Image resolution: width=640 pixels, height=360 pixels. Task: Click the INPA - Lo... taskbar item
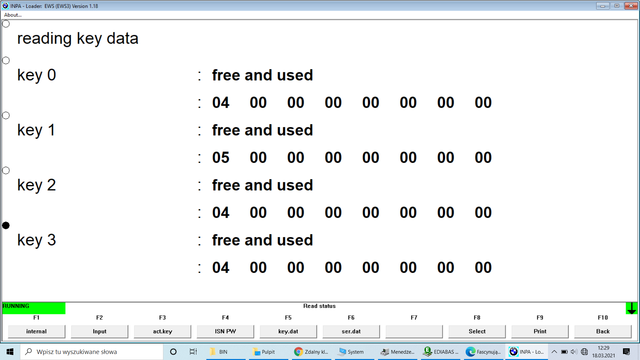pyautogui.click(x=527, y=351)
